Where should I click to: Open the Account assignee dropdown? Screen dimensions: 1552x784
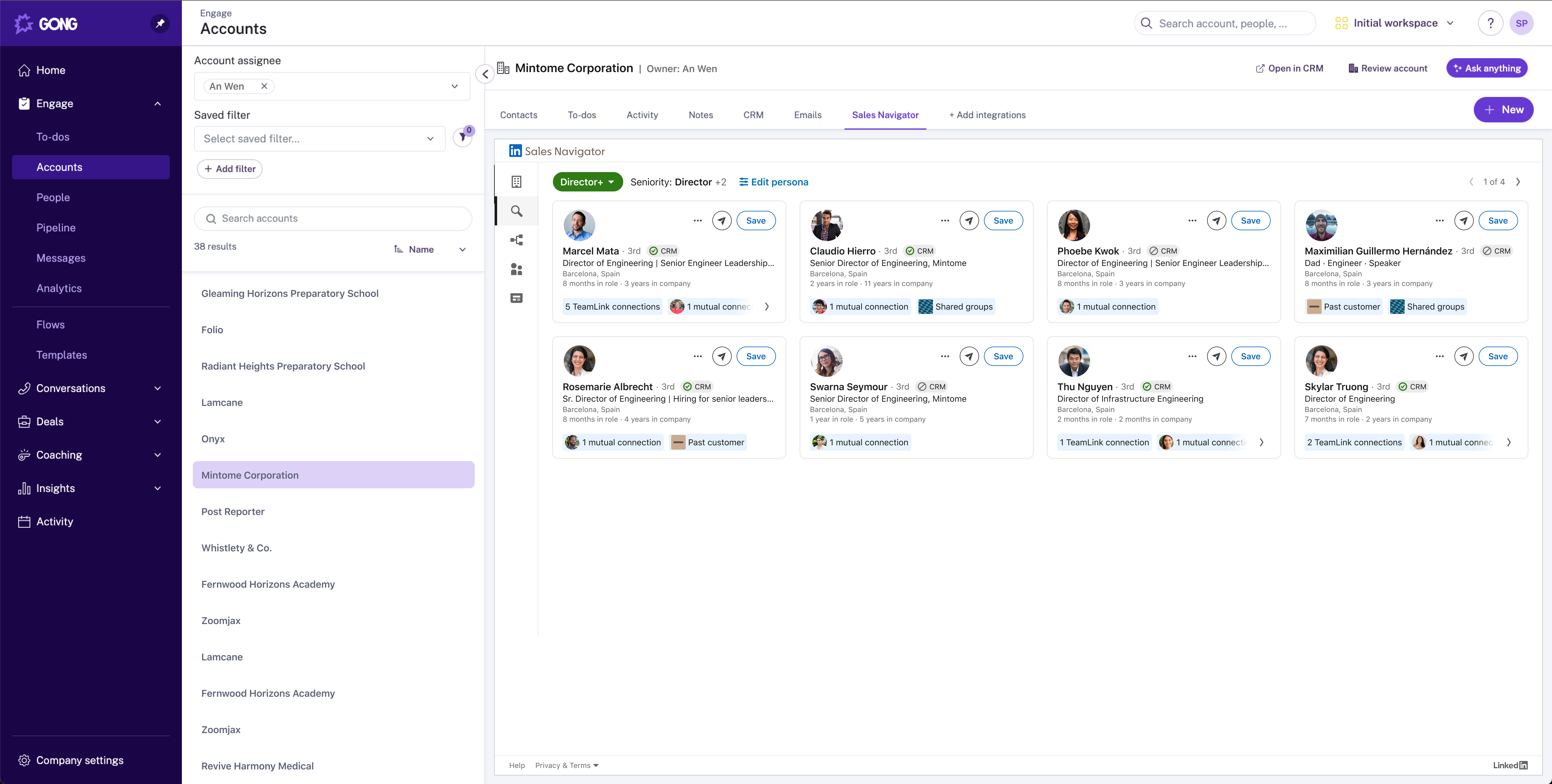[332, 86]
